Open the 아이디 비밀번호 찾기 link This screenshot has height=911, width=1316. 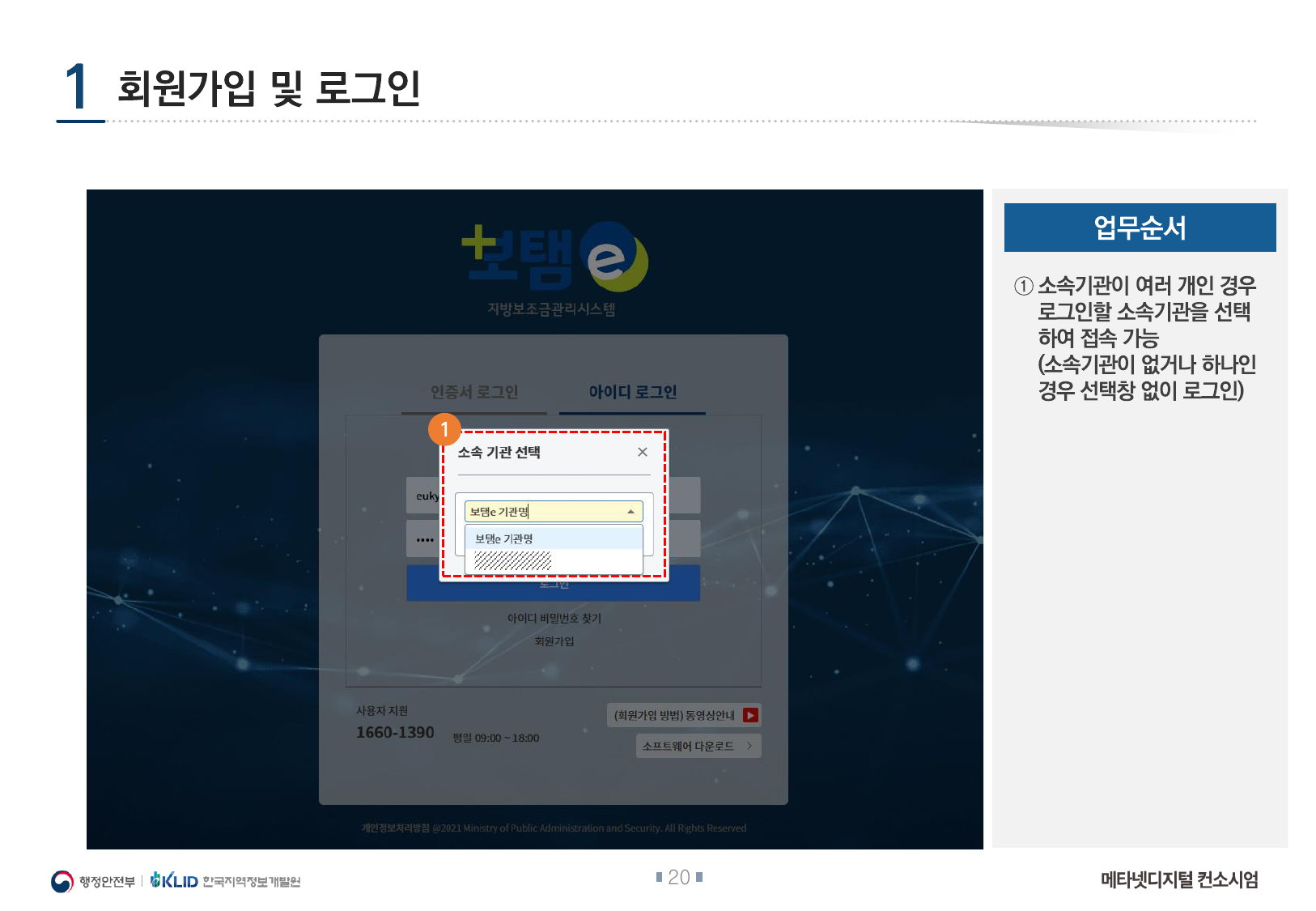click(554, 618)
